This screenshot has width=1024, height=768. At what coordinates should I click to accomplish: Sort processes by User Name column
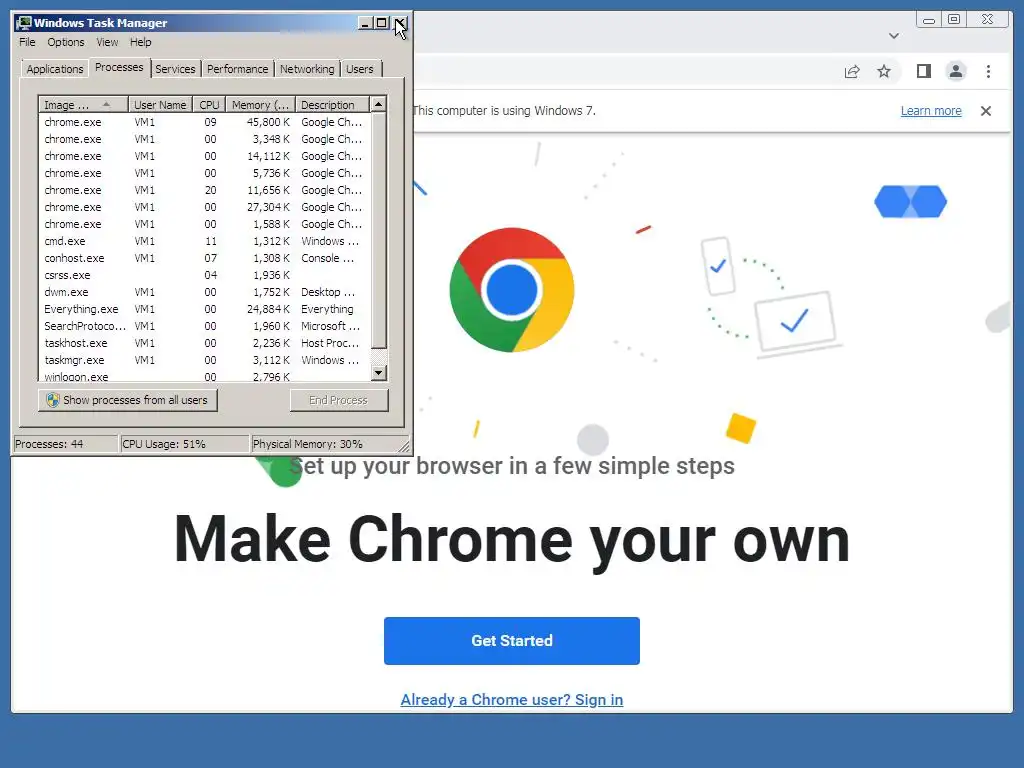pos(160,104)
